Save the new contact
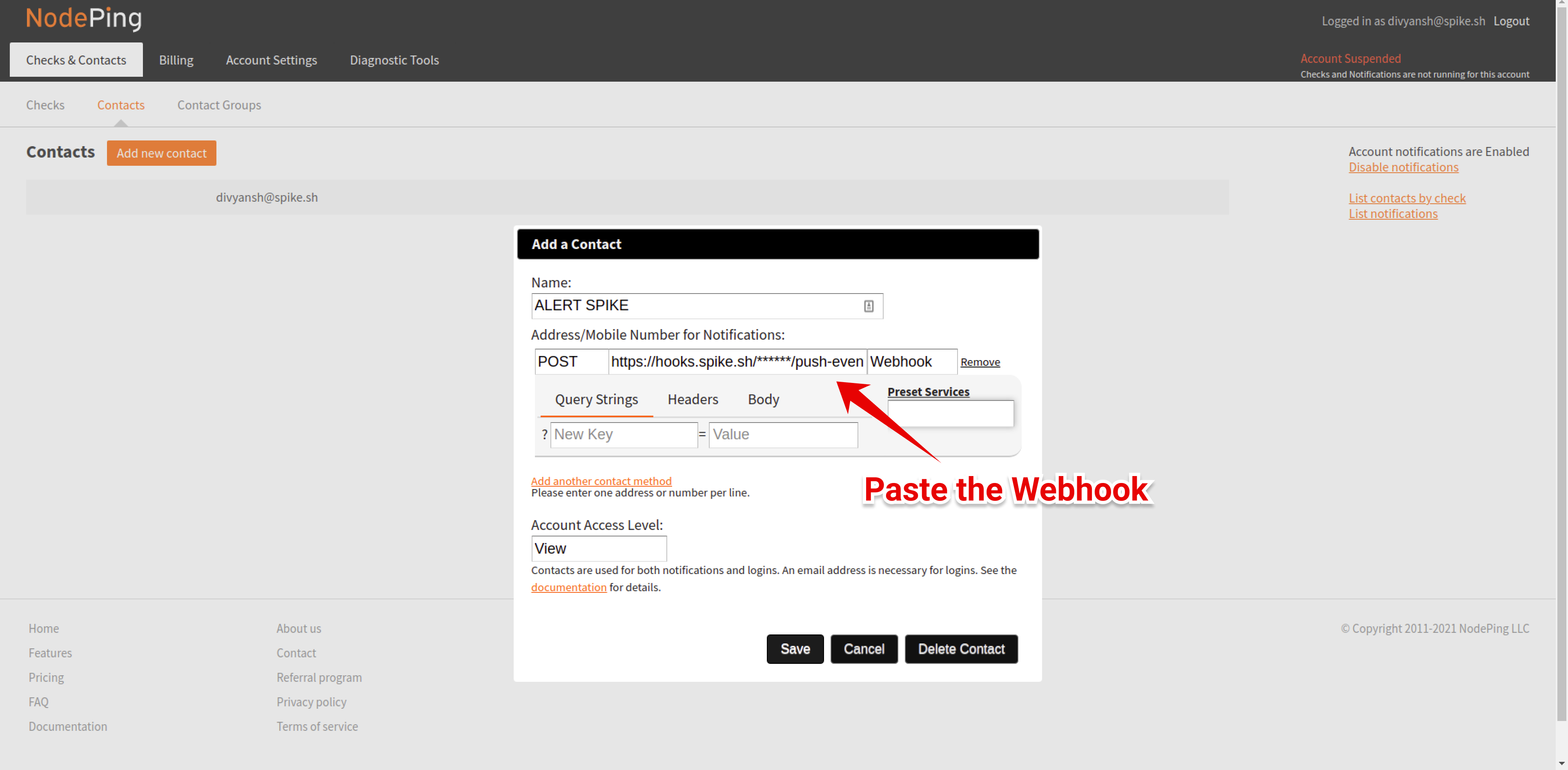The width and height of the screenshot is (1568, 770). 795,650
